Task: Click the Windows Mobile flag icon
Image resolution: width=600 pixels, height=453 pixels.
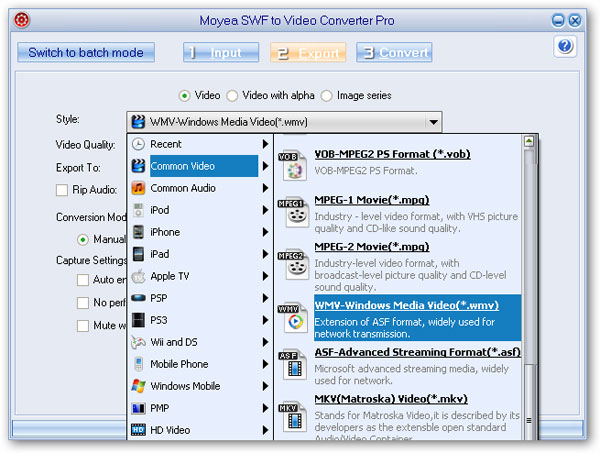Action: (138, 386)
